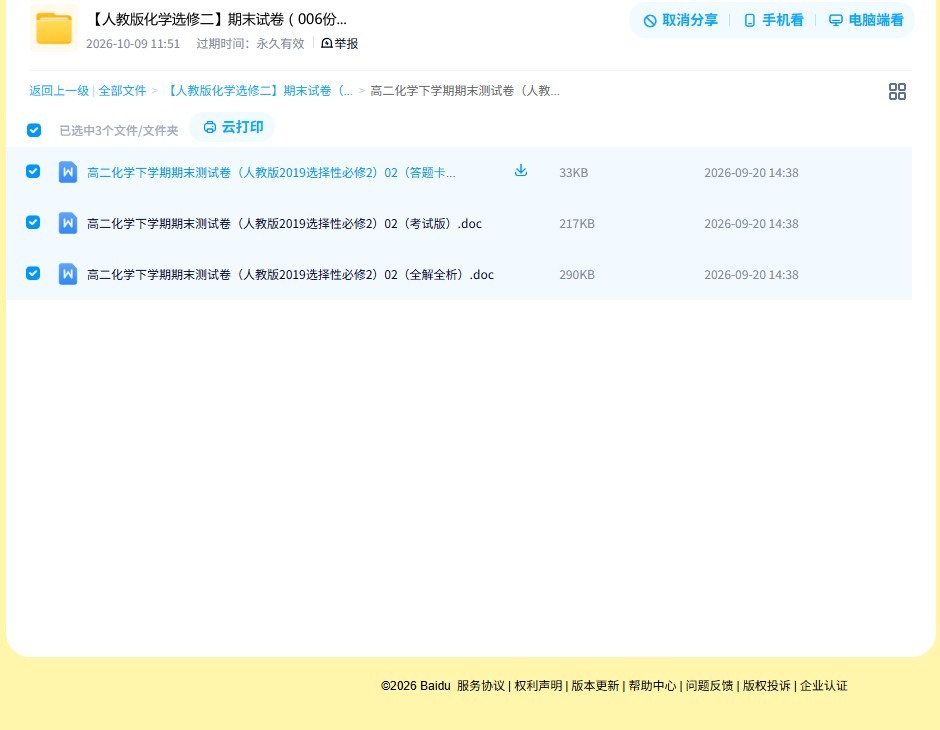Choose 手机看 to view on phone
Image resolution: width=940 pixels, height=730 pixels.
[x=773, y=20]
